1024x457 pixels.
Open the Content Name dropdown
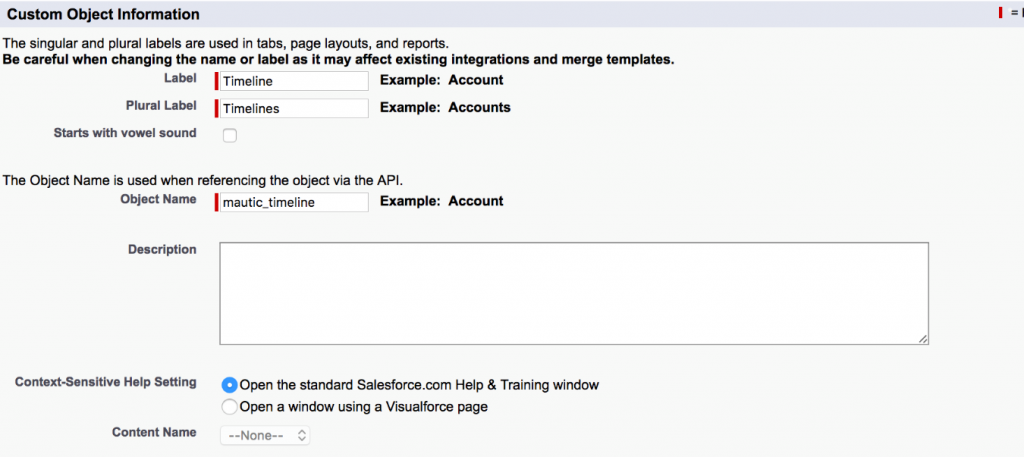(x=266, y=436)
